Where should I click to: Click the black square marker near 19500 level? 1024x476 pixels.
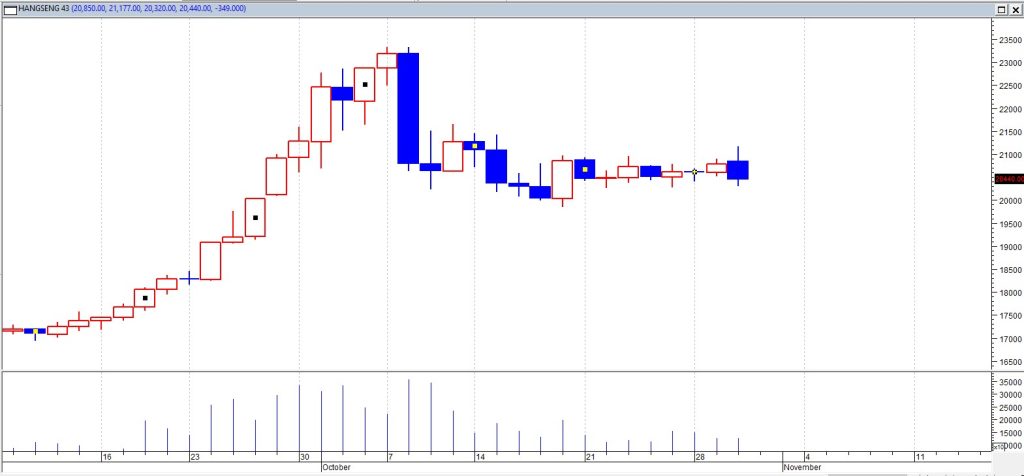point(255,218)
